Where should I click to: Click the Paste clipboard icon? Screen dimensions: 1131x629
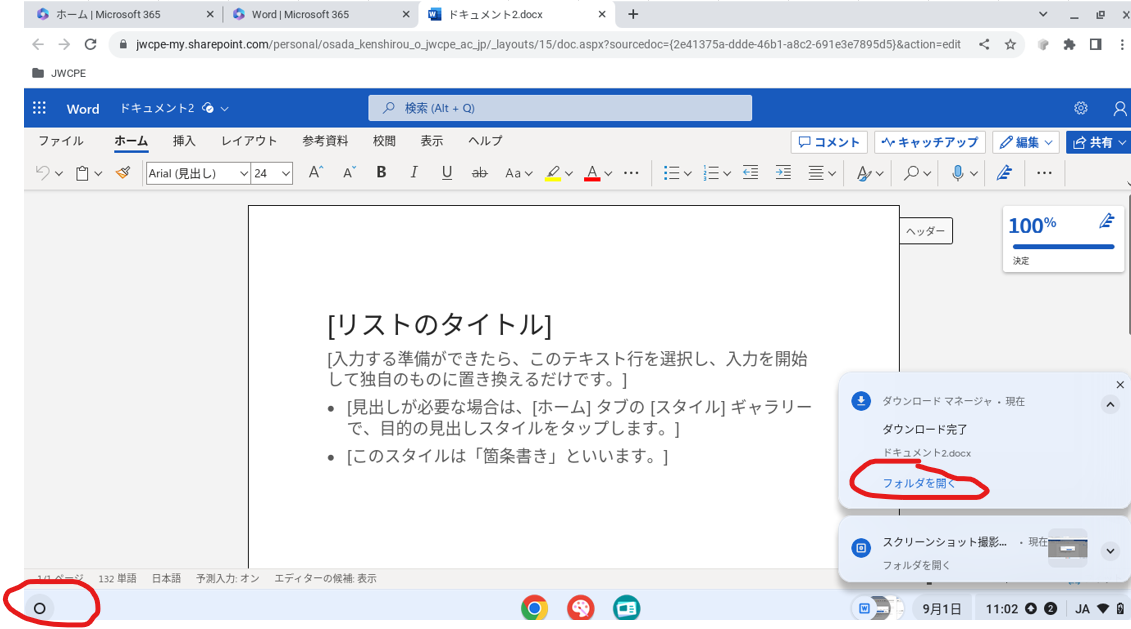point(82,173)
